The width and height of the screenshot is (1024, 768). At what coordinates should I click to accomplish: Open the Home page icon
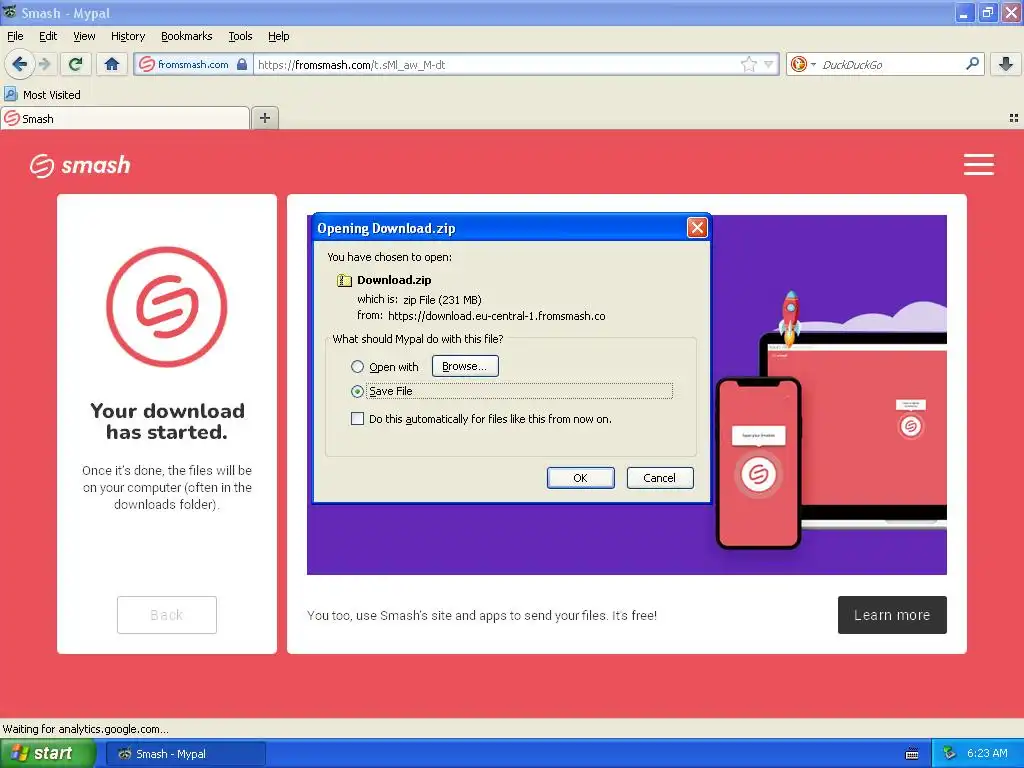(112, 64)
